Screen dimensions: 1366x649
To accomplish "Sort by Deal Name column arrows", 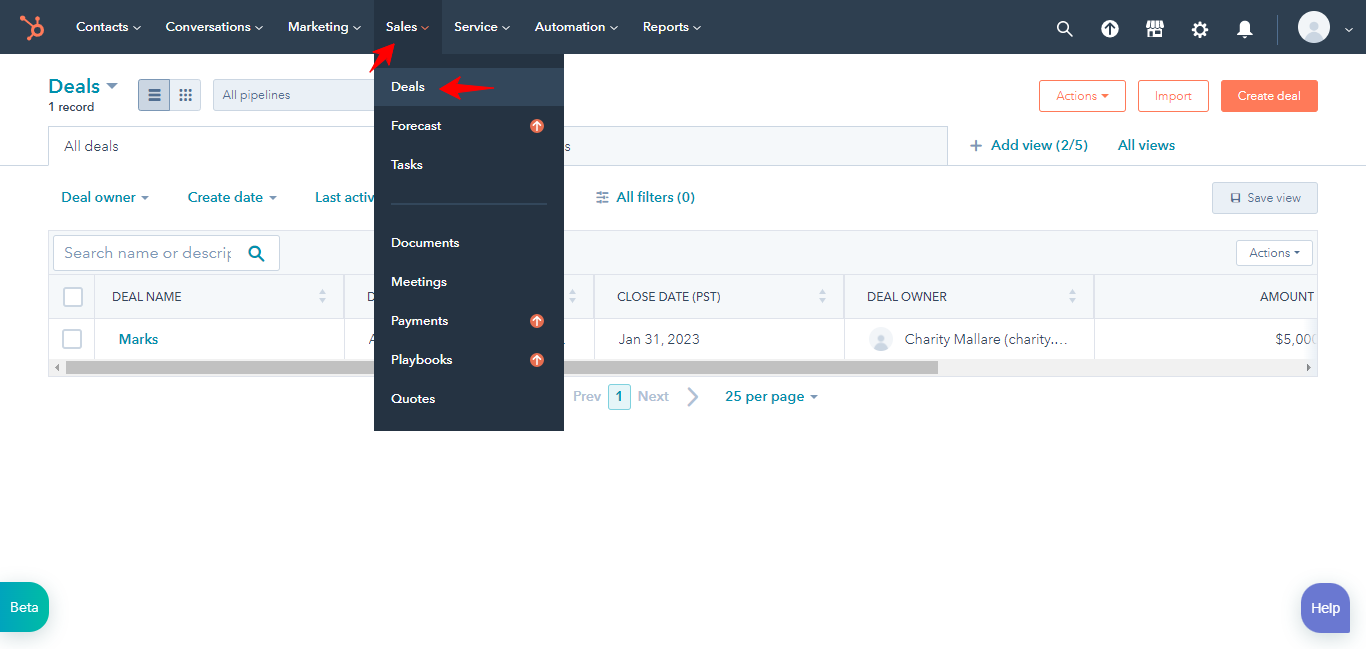I will [322, 296].
